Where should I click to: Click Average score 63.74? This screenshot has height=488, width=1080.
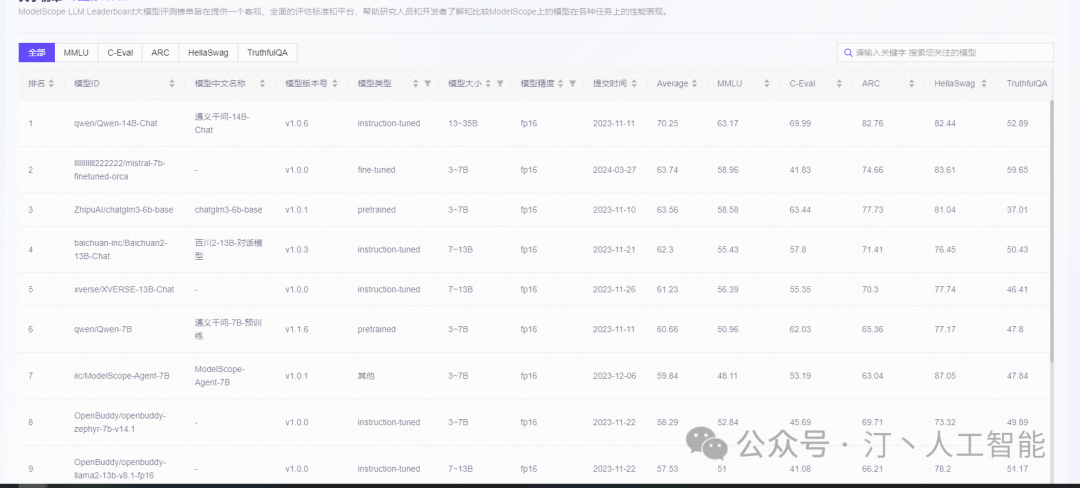(x=667, y=169)
